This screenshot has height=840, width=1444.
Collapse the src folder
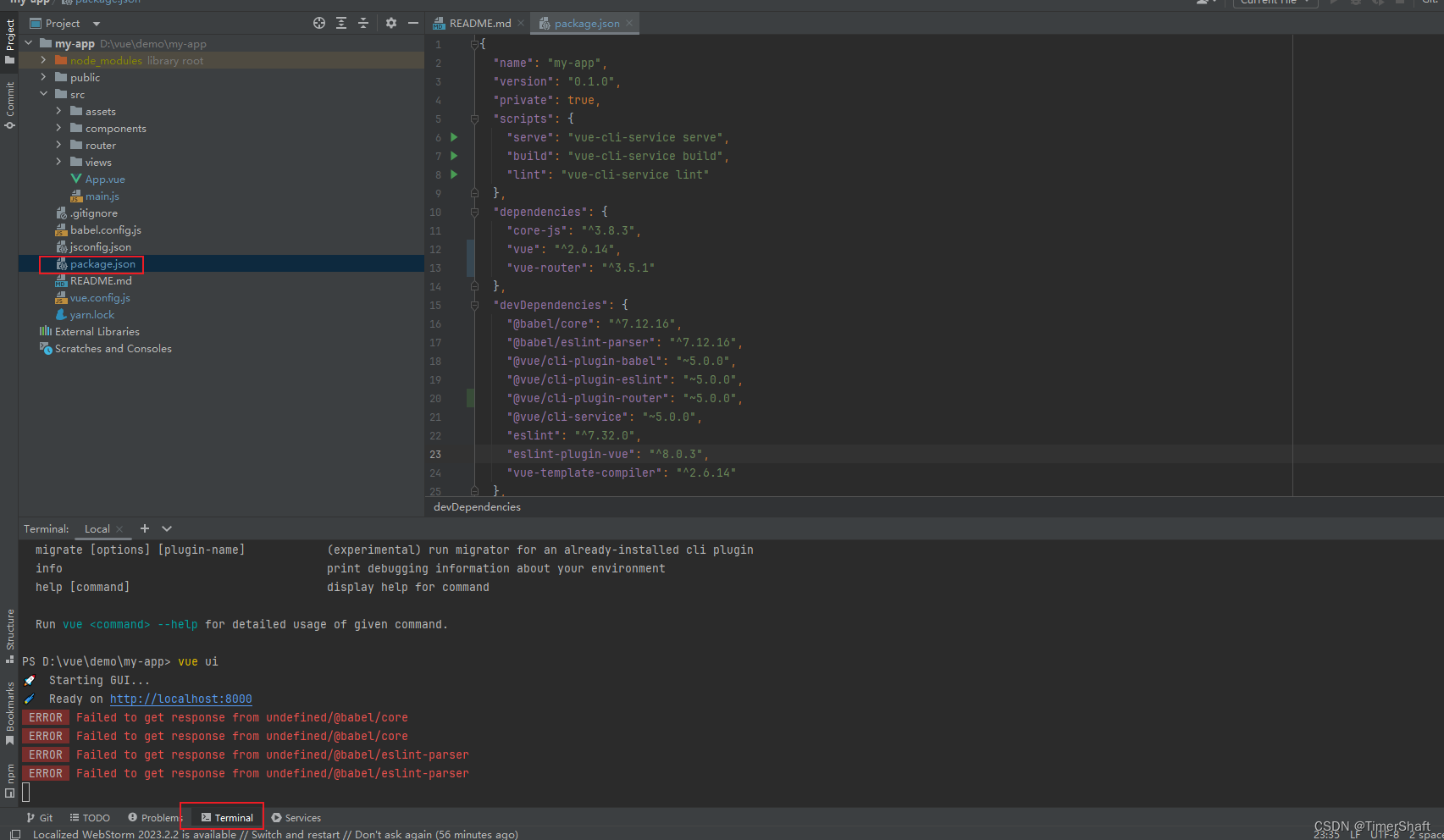coord(44,94)
